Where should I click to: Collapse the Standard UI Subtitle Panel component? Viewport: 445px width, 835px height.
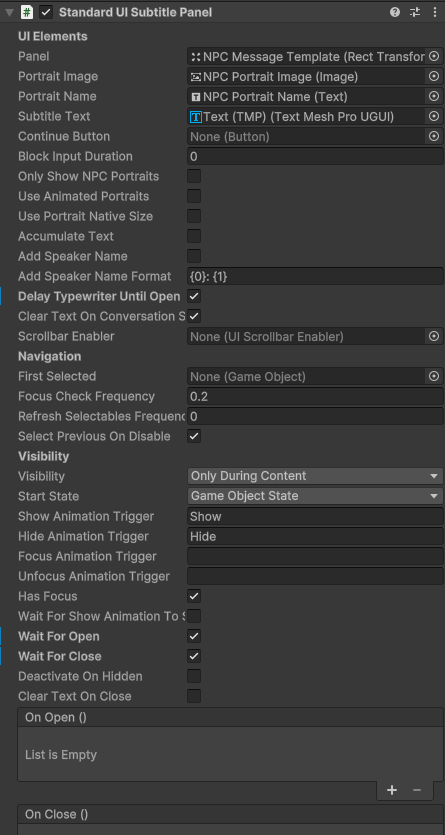[x=10, y=12]
